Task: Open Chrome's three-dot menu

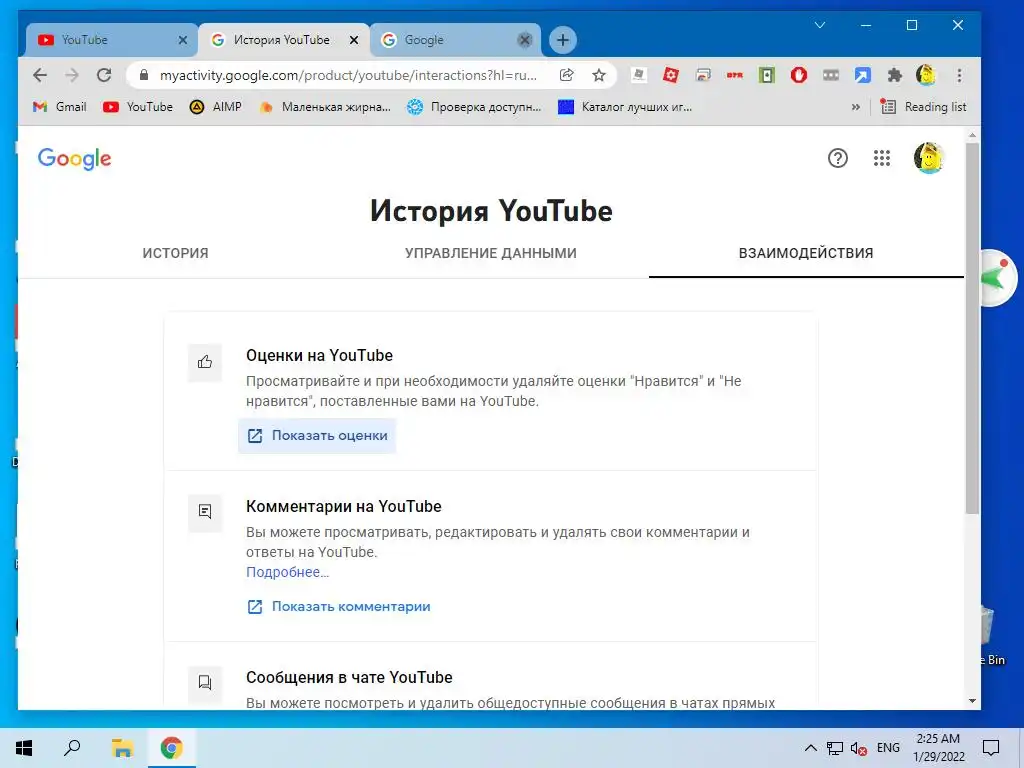Action: pos(959,75)
